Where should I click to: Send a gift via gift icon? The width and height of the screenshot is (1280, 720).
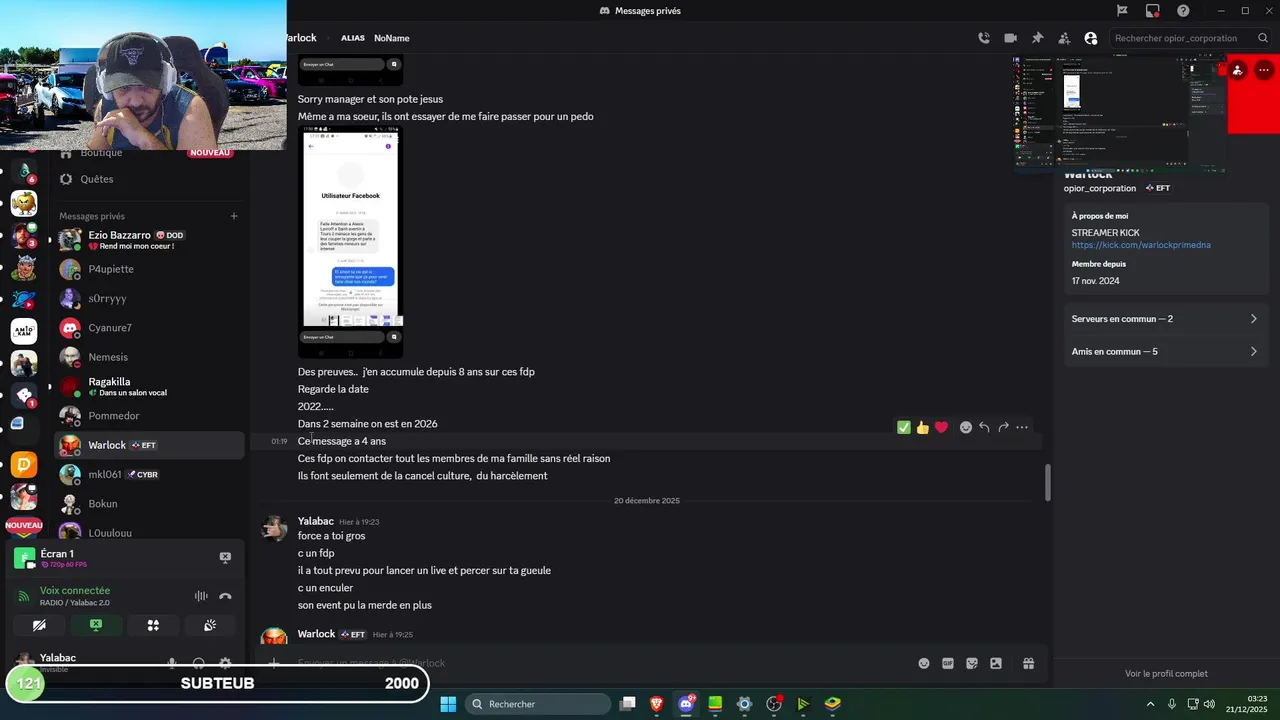point(1028,663)
